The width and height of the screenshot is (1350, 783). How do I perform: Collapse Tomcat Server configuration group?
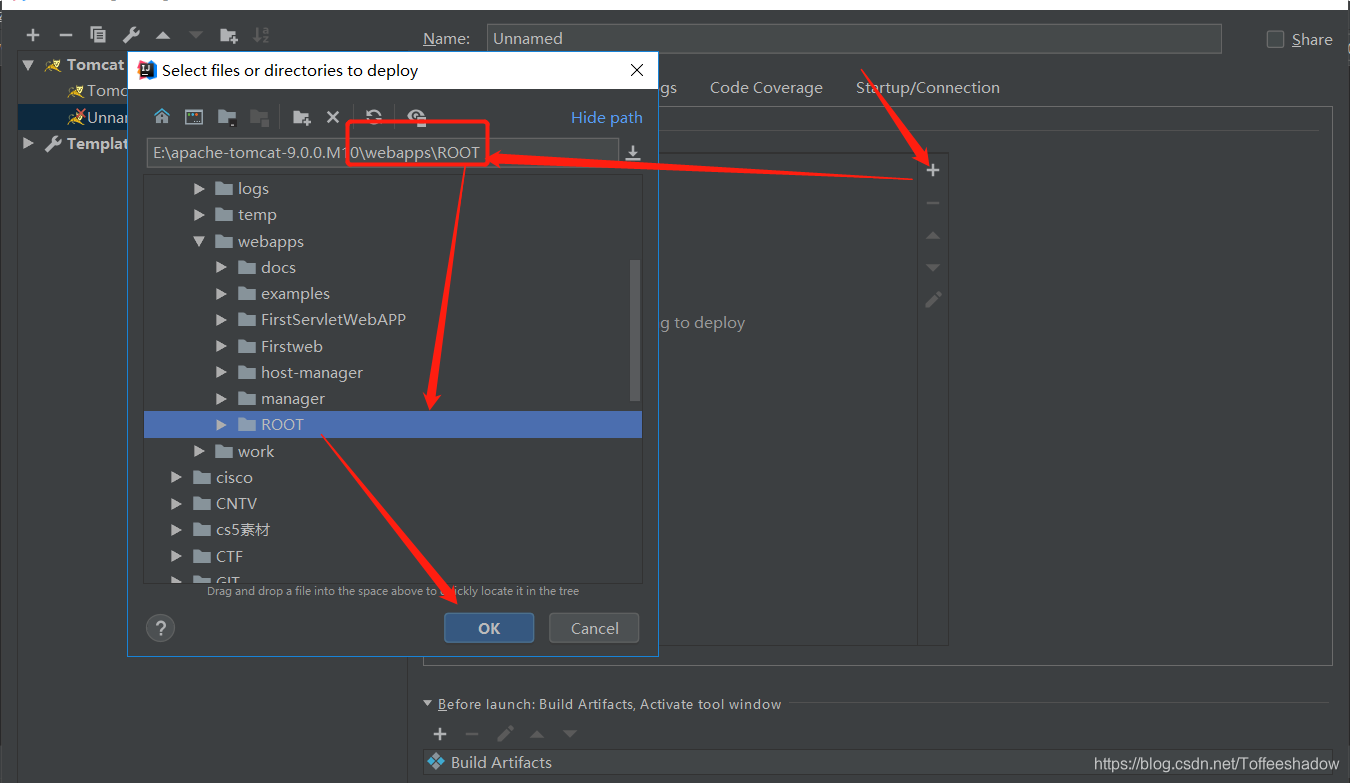[x=29, y=65]
